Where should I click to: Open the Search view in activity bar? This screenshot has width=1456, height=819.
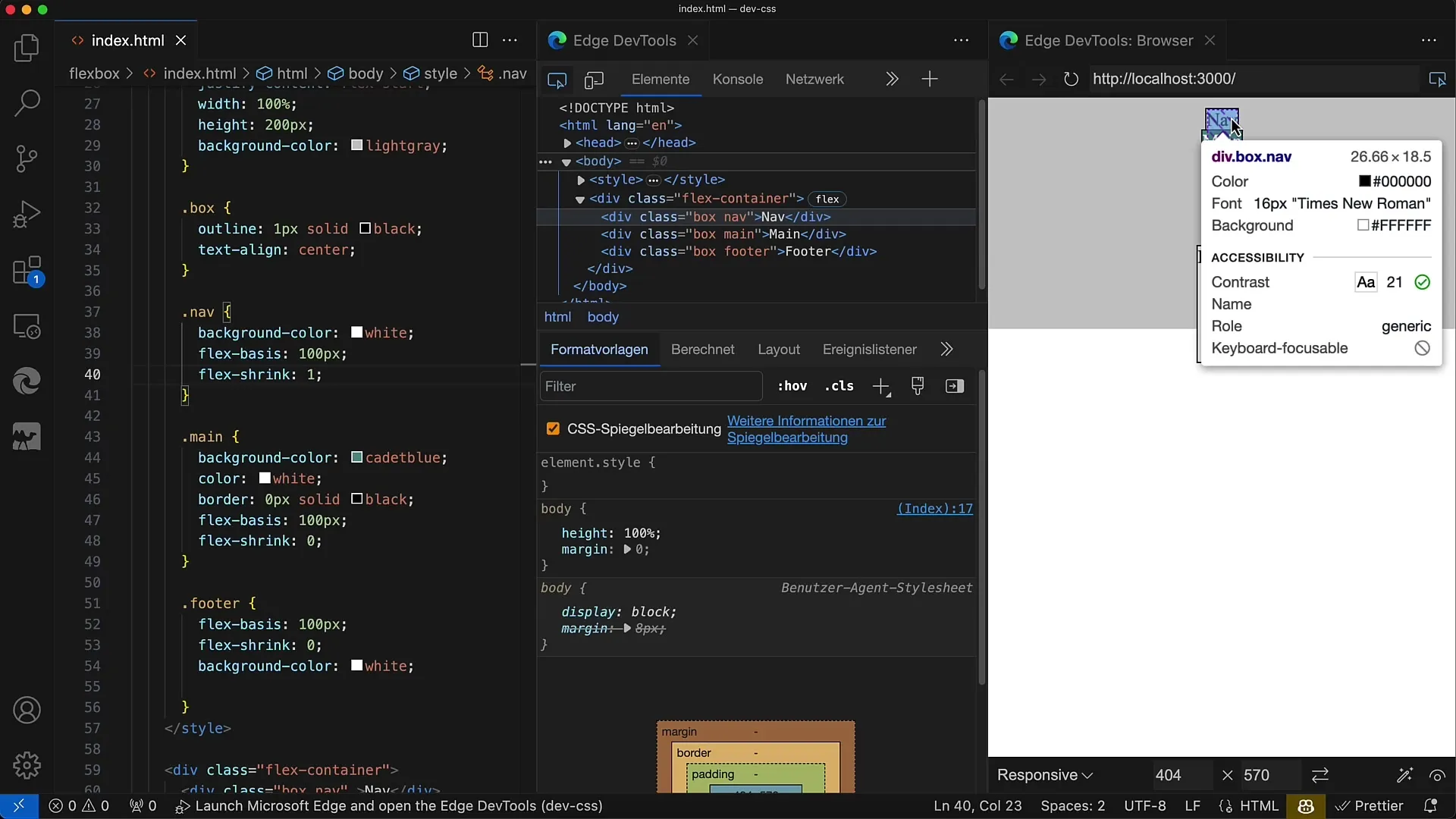[27, 103]
